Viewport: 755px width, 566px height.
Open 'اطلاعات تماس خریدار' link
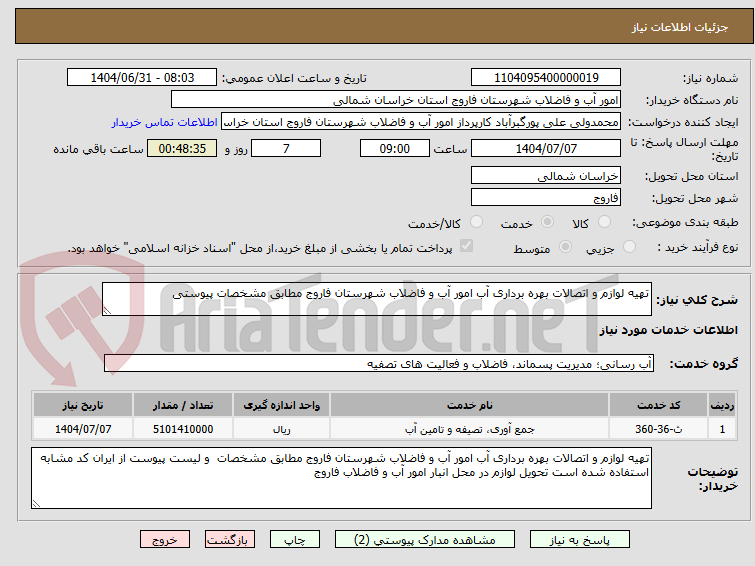coord(165,122)
